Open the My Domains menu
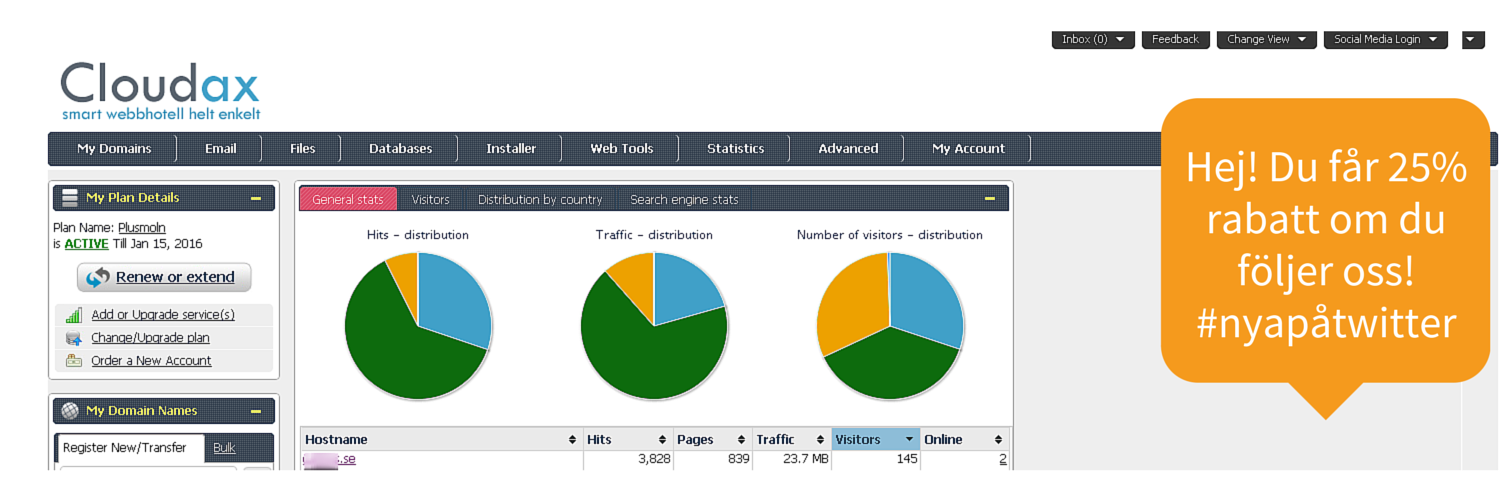Image resolution: width=1500 pixels, height=500 pixels. pyautogui.click(x=114, y=149)
